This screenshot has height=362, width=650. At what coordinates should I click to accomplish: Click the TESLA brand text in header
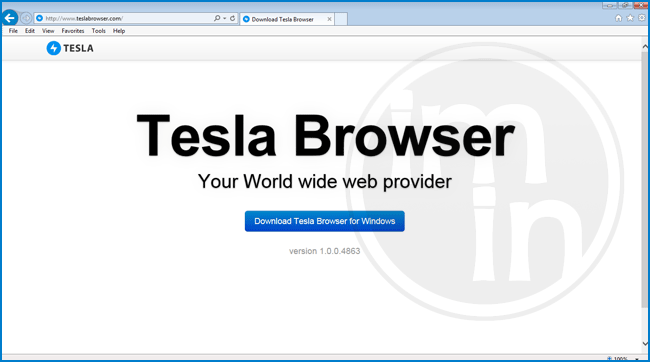pos(78,49)
